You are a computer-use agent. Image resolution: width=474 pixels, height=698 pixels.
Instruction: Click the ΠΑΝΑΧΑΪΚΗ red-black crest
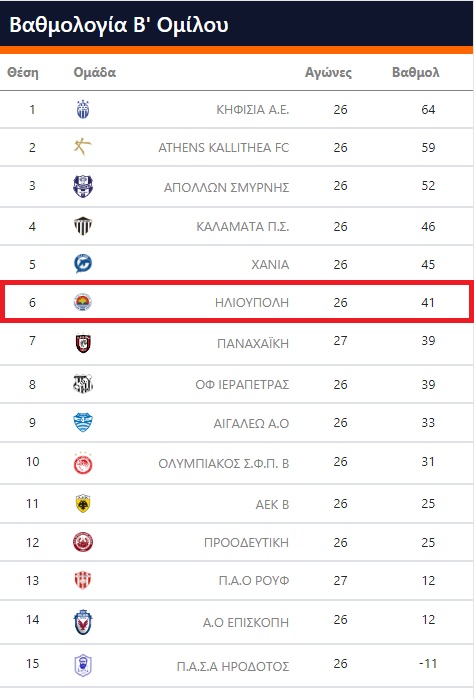tap(83, 343)
